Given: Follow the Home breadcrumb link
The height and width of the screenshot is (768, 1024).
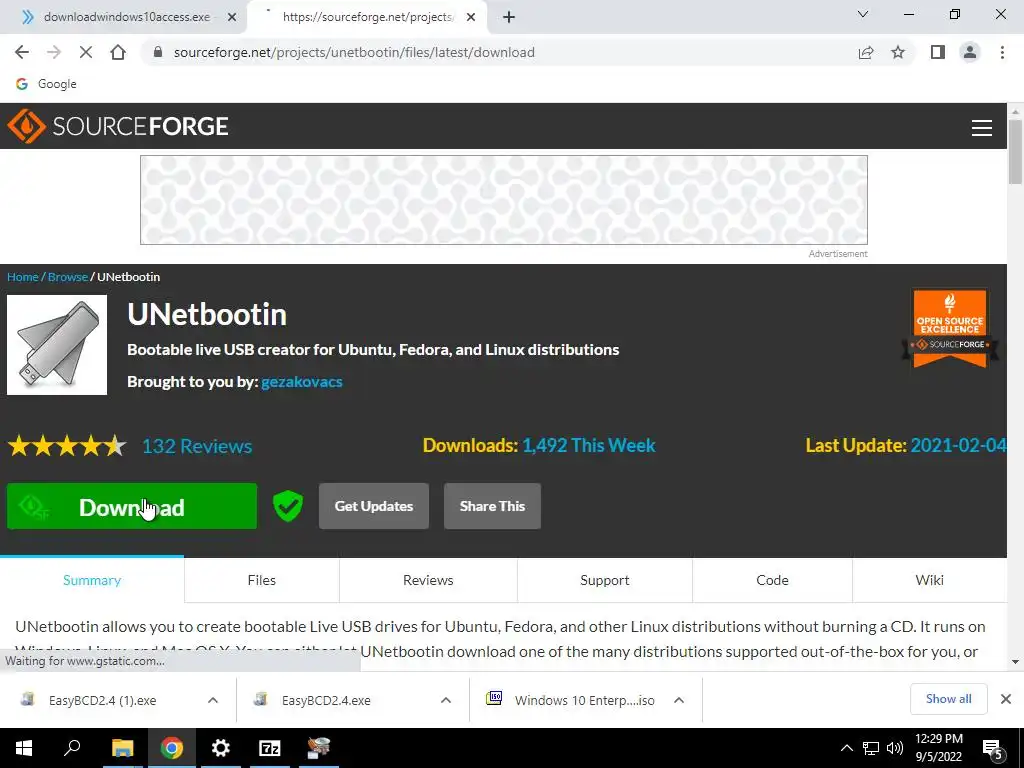Looking at the screenshot, I should (x=23, y=277).
